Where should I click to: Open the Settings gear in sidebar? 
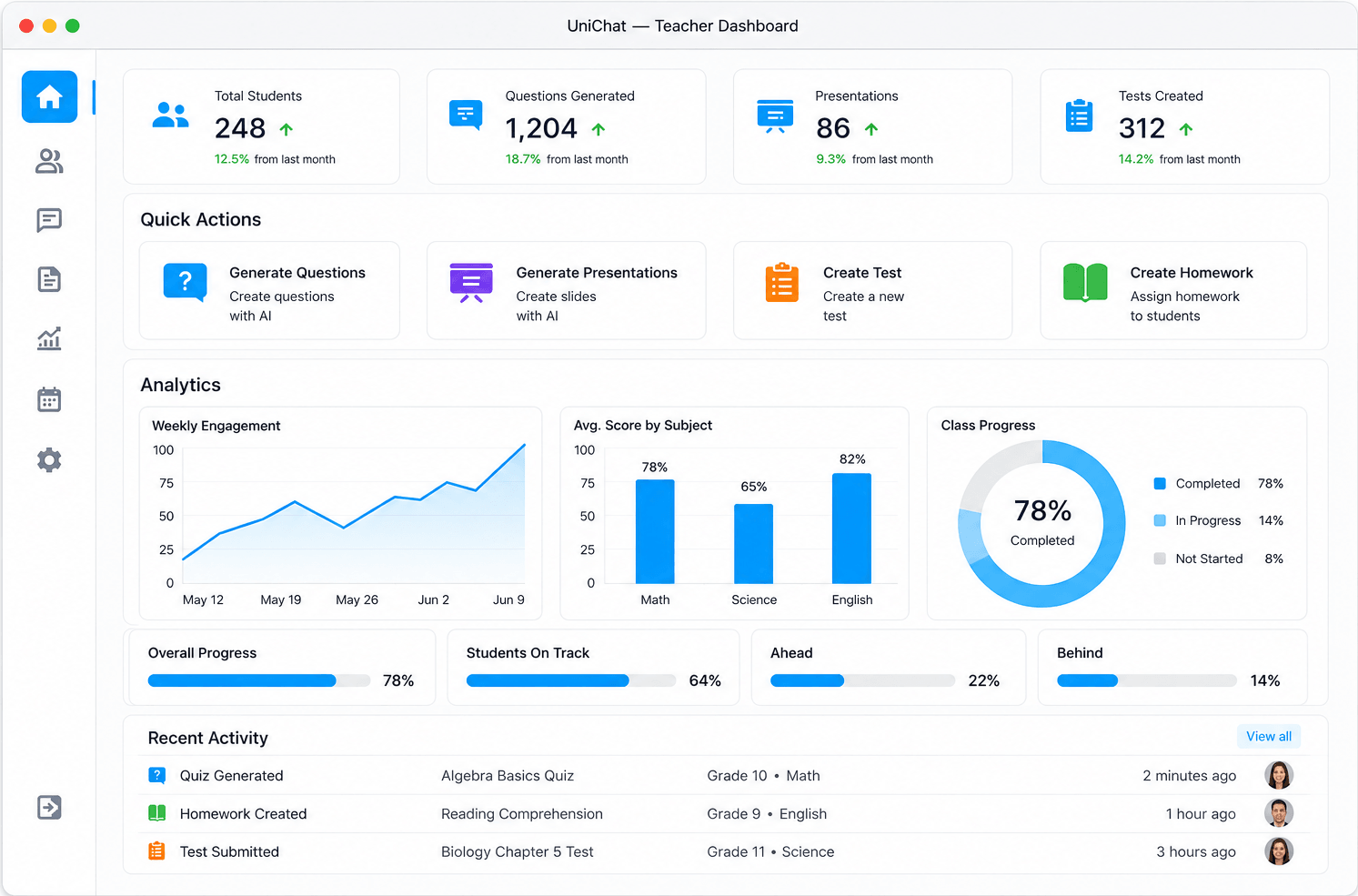click(x=49, y=460)
